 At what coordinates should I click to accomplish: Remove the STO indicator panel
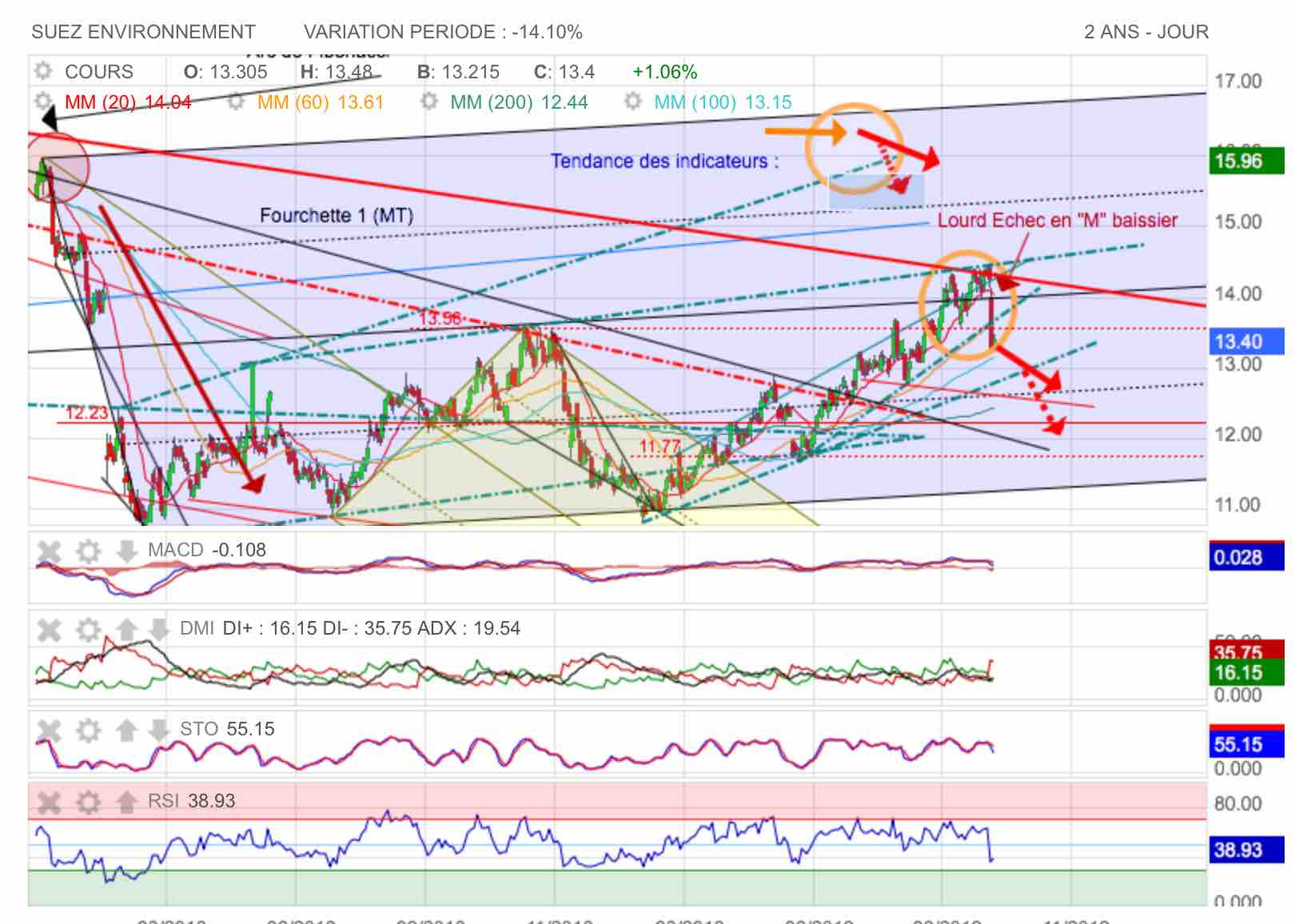[50, 730]
